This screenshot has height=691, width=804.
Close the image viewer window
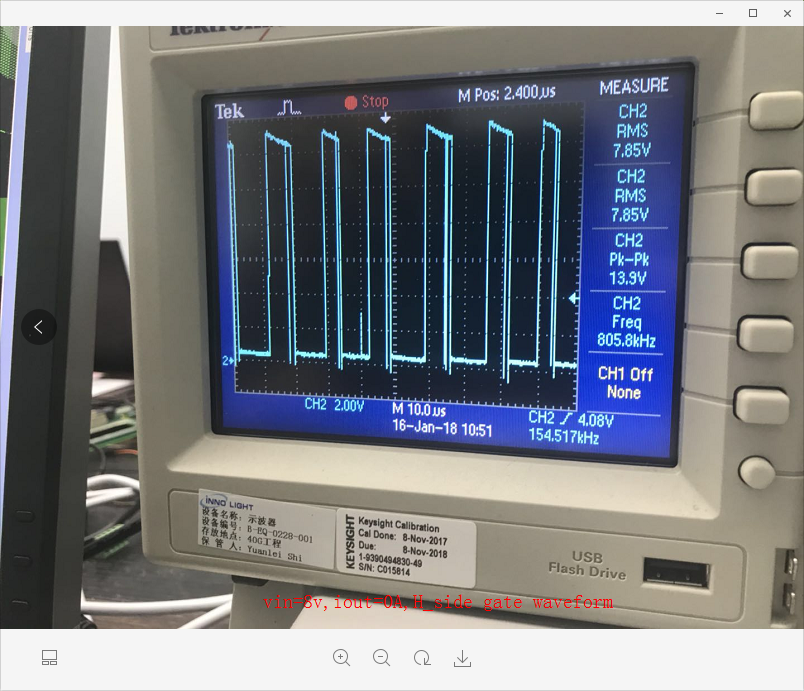(x=787, y=13)
